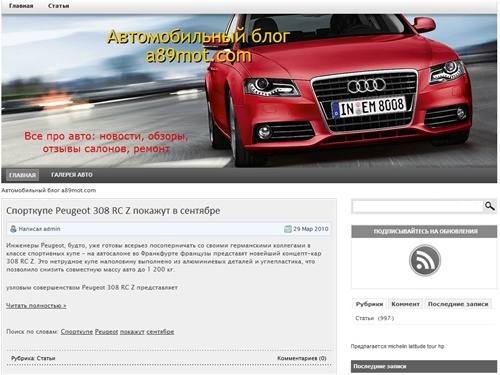This screenshot has height=375, width=500.
Task: Follow the Читать полностью link
Action: [x=36, y=305]
